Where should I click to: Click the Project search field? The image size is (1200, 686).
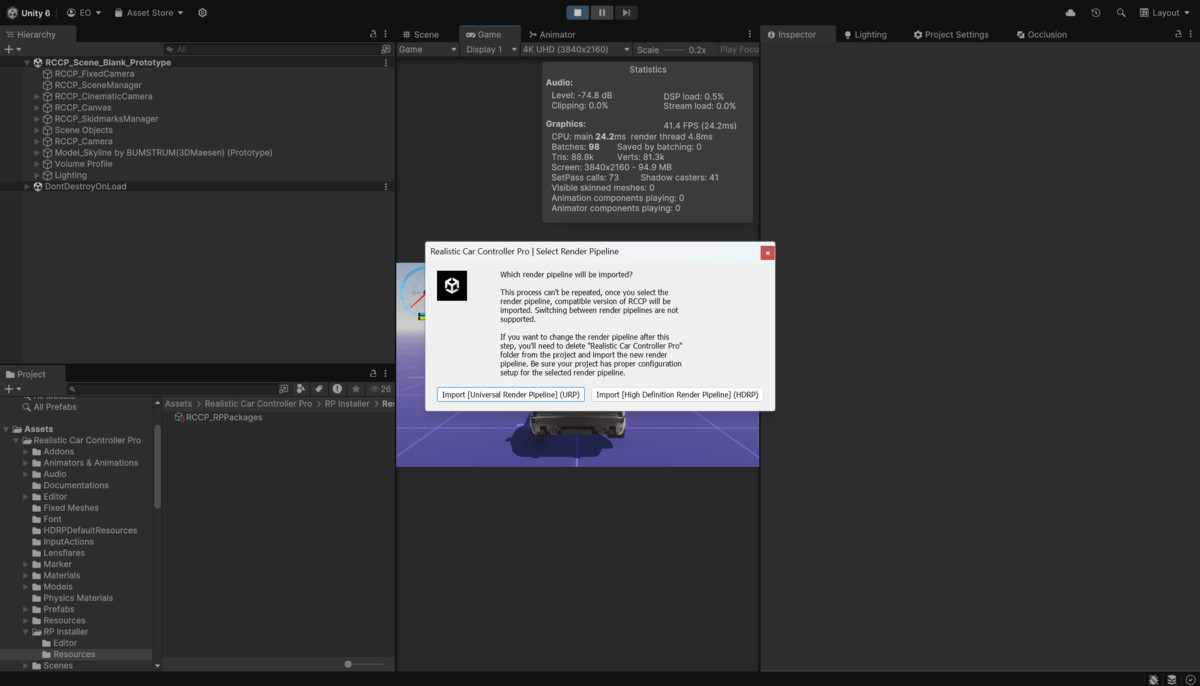coord(171,389)
